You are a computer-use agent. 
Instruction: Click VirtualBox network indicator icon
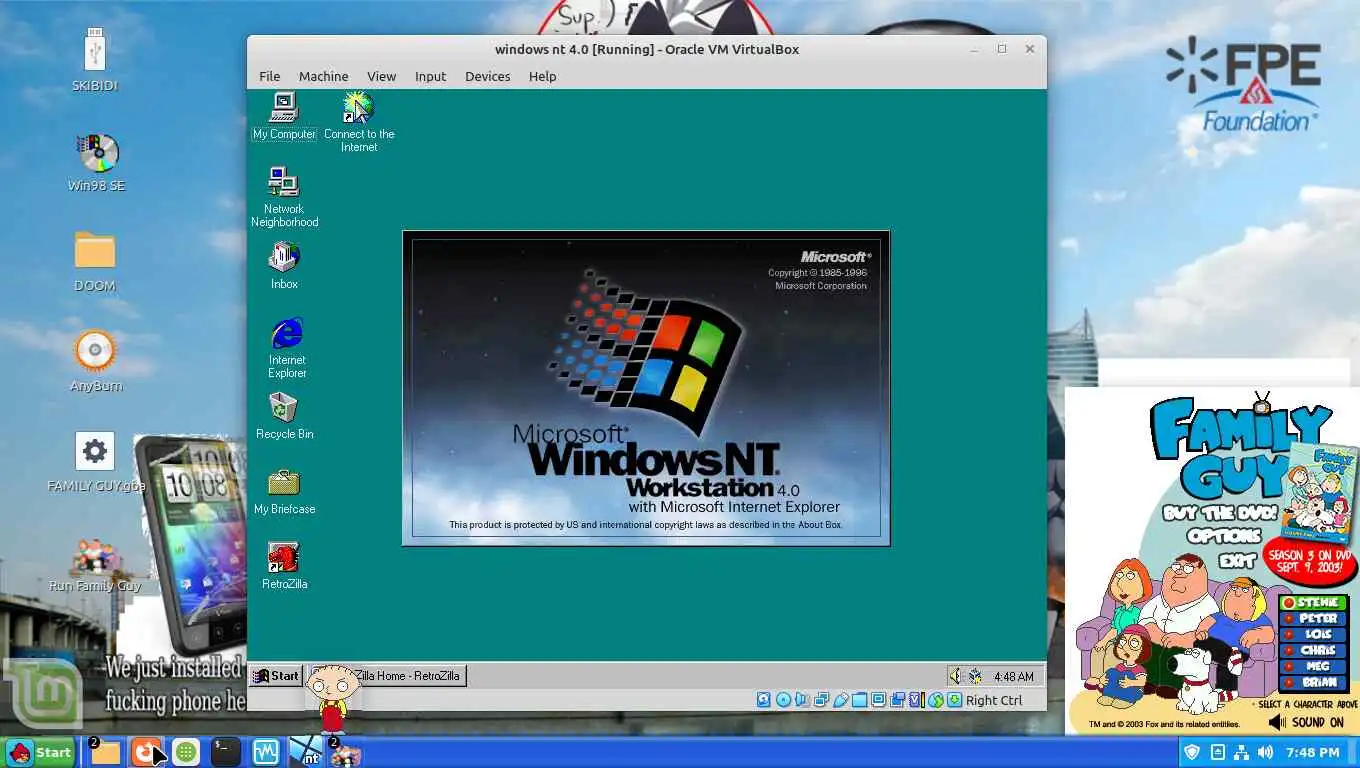(821, 700)
